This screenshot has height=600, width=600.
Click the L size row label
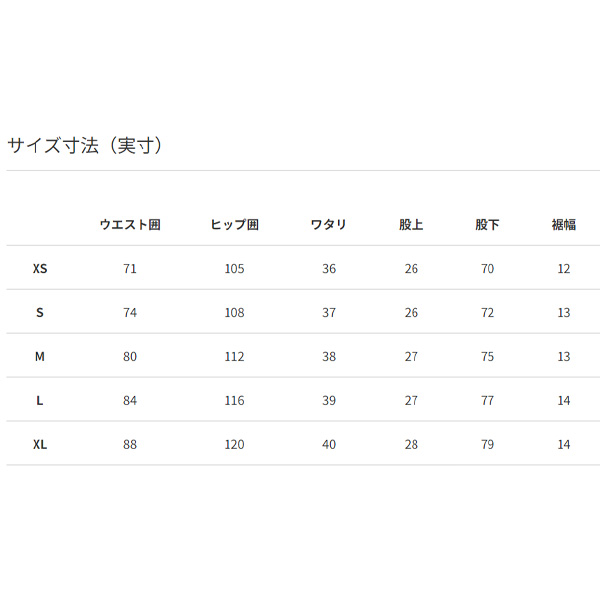click(40, 401)
